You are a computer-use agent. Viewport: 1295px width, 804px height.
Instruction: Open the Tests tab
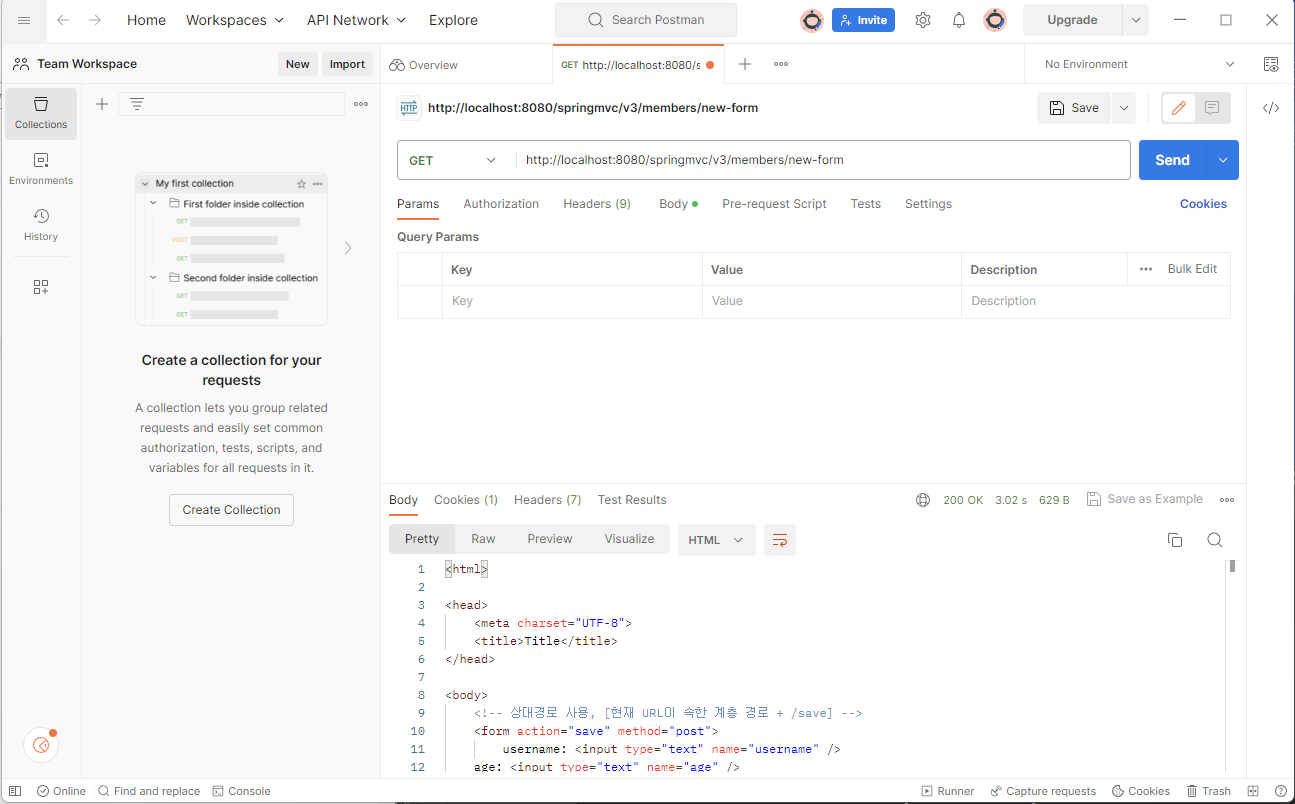pyautogui.click(x=866, y=204)
